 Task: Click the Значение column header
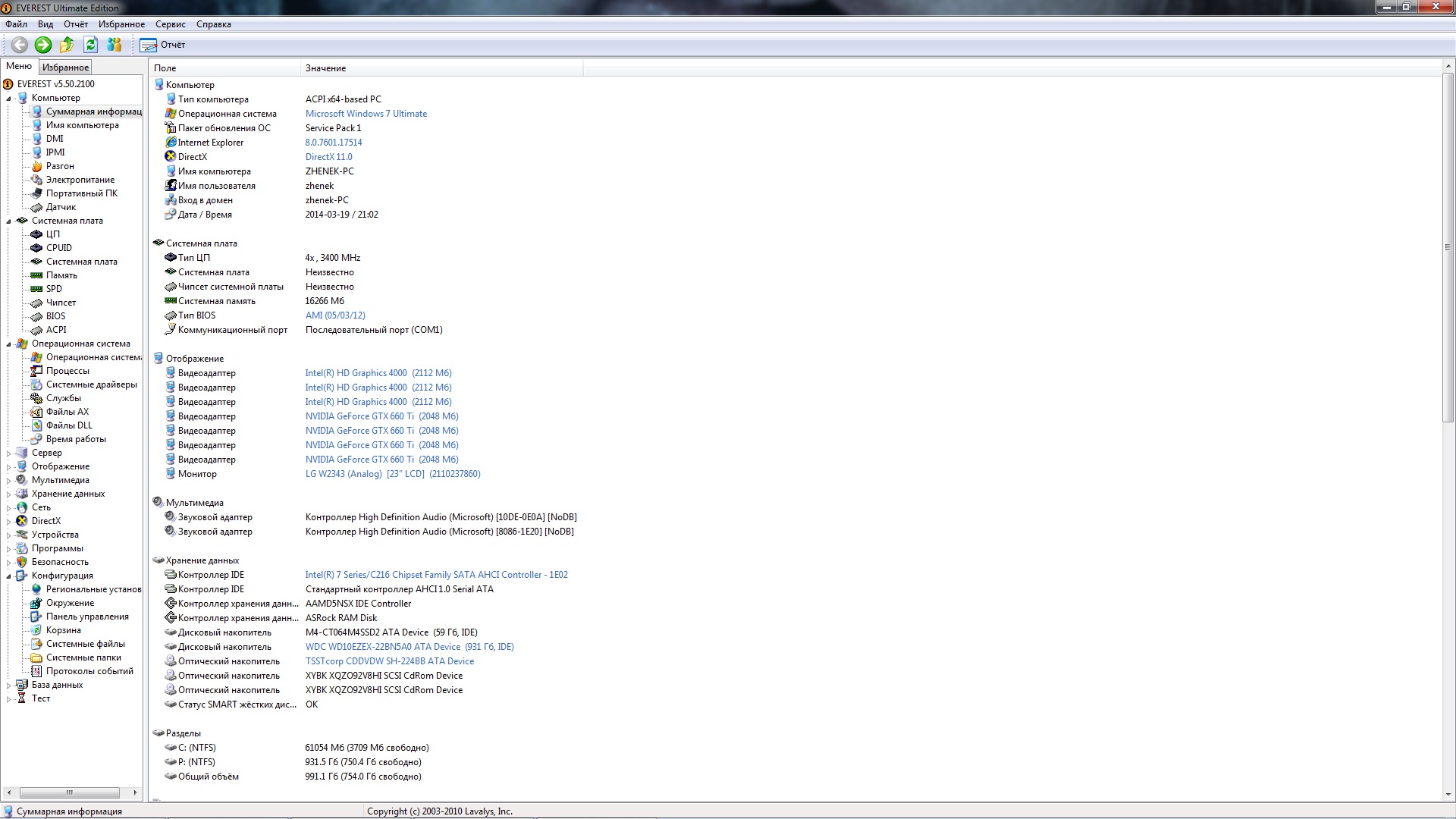(441, 68)
